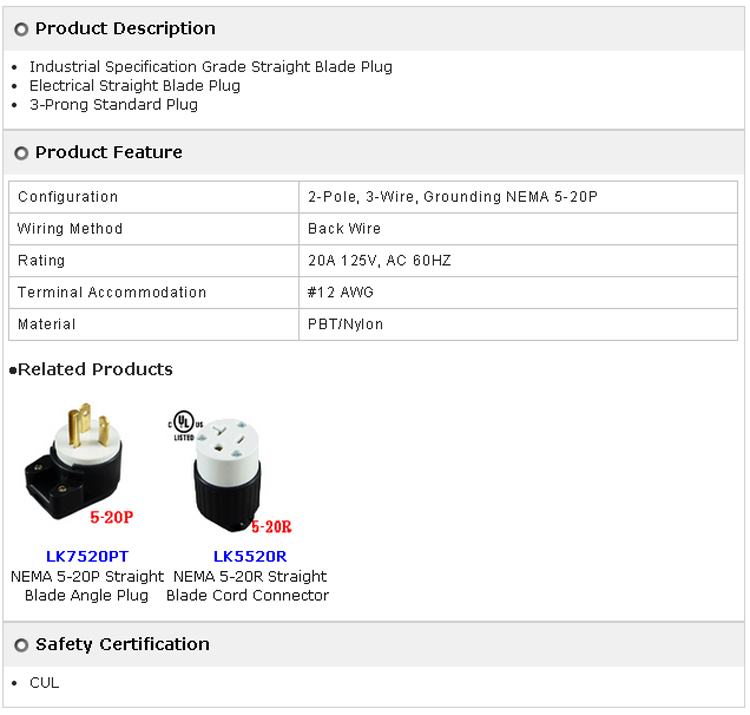Click the Product Feature circle icon

pos(21,154)
